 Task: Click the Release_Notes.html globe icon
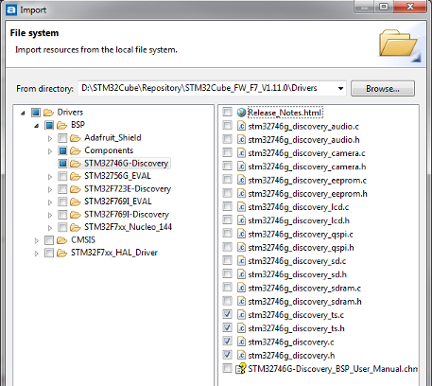coord(241,112)
